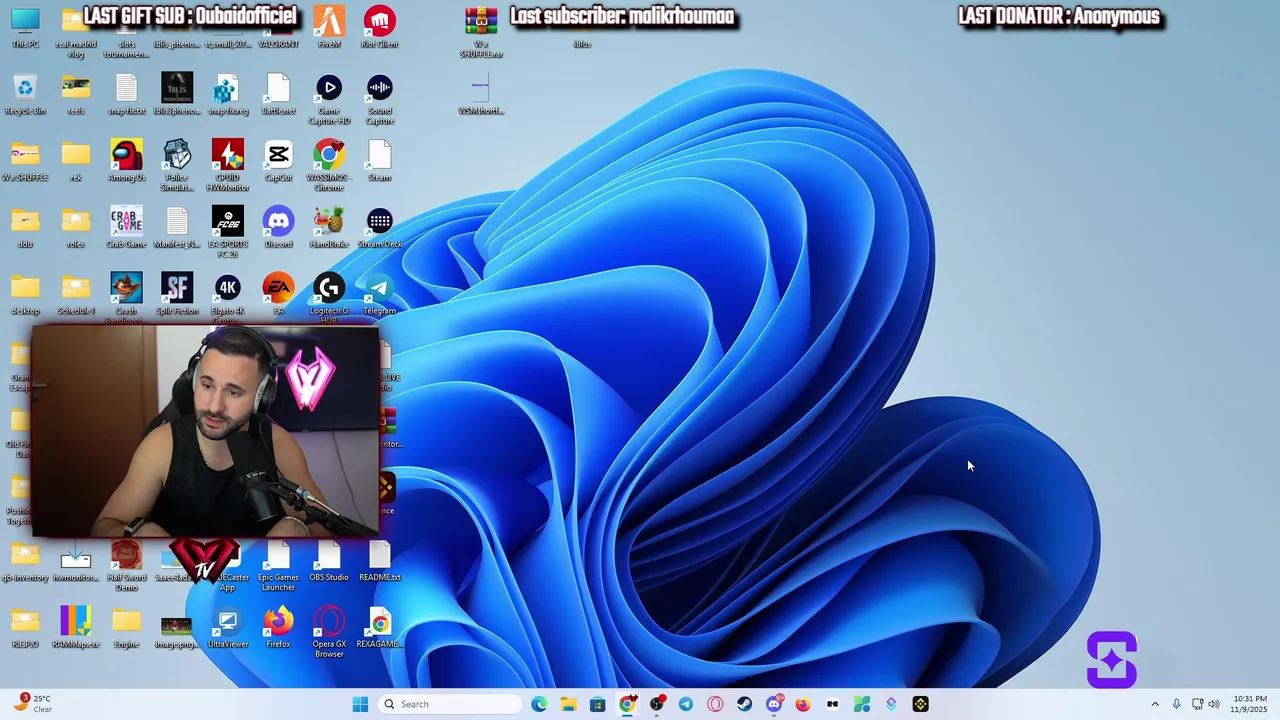Launch Among Us from the desktop
This screenshot has width=1280, height=720.
click(x=127, y=162)
